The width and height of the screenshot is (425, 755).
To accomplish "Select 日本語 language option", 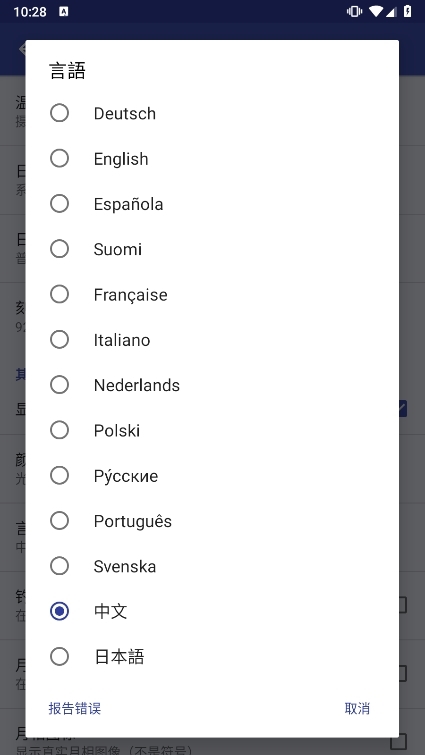I will 212,656.
